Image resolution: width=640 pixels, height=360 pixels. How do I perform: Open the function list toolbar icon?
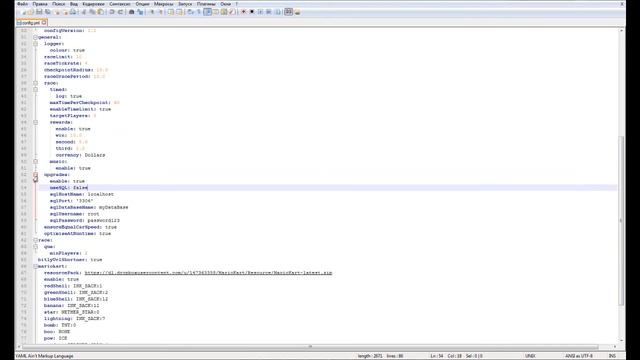(x=232, y=12)
